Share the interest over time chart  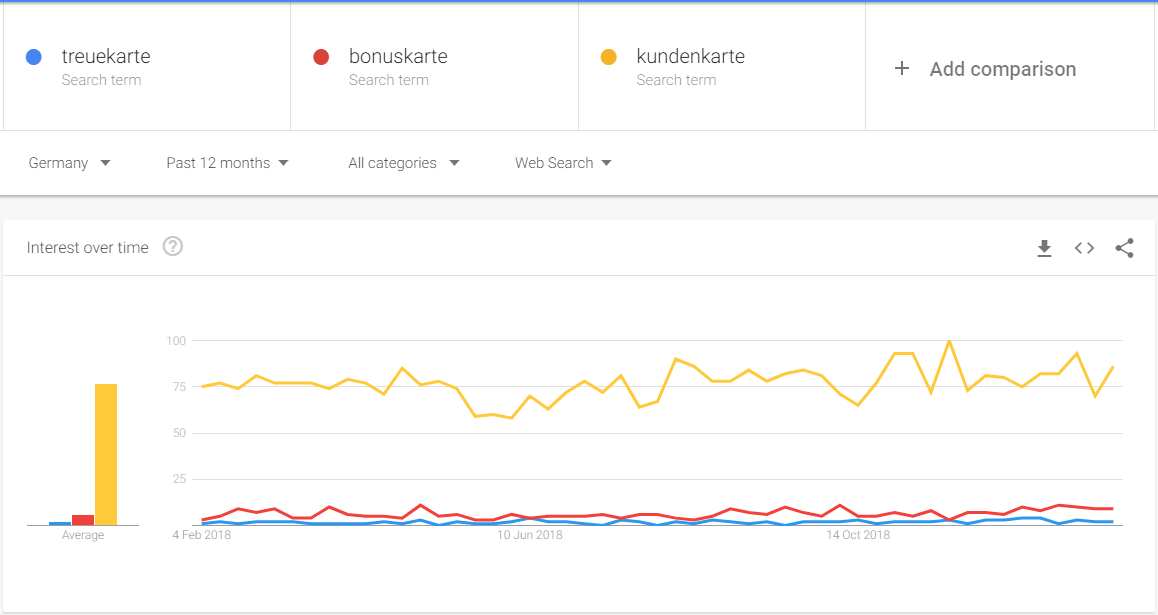click(1124, 248)
